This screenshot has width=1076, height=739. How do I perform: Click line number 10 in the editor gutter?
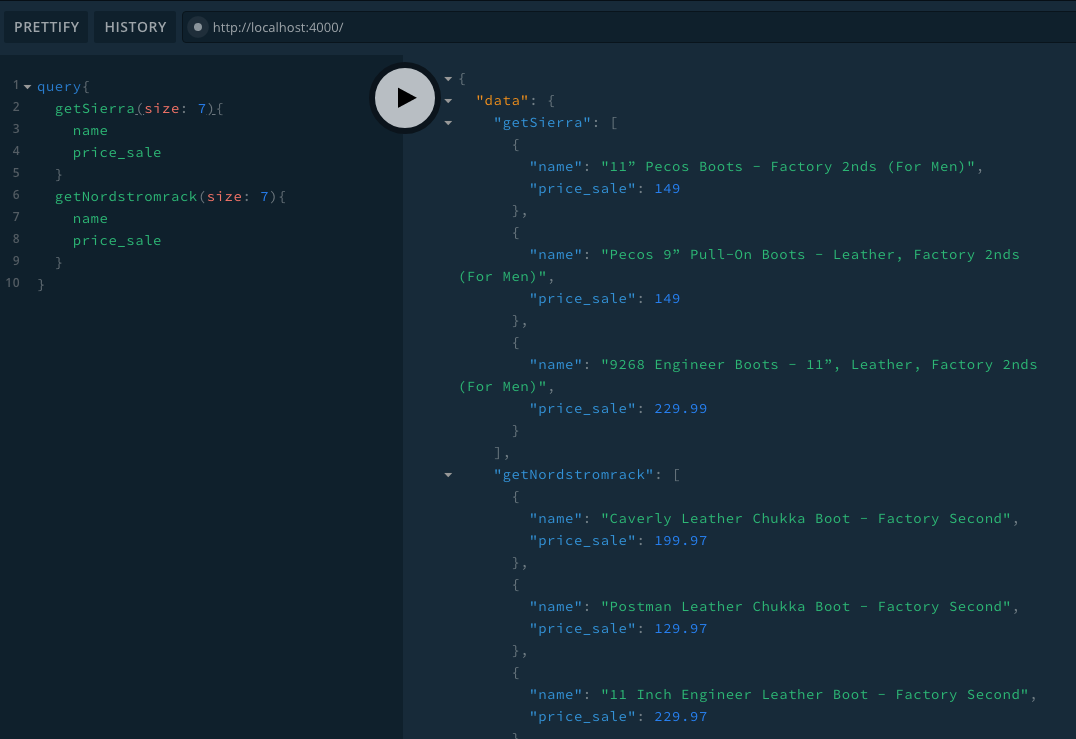pos(12,283)
